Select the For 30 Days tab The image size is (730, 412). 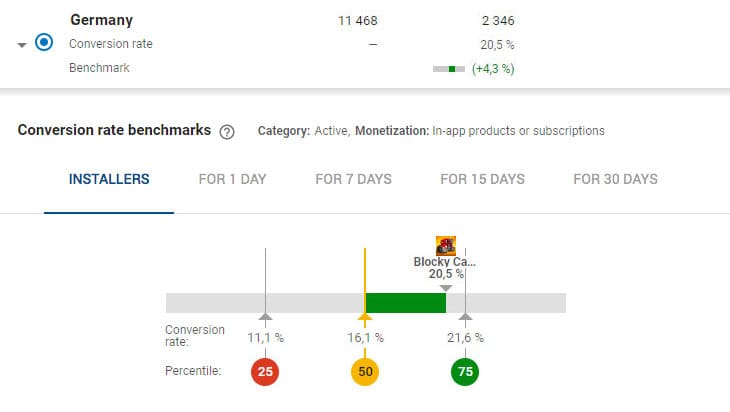click(615, 180)
